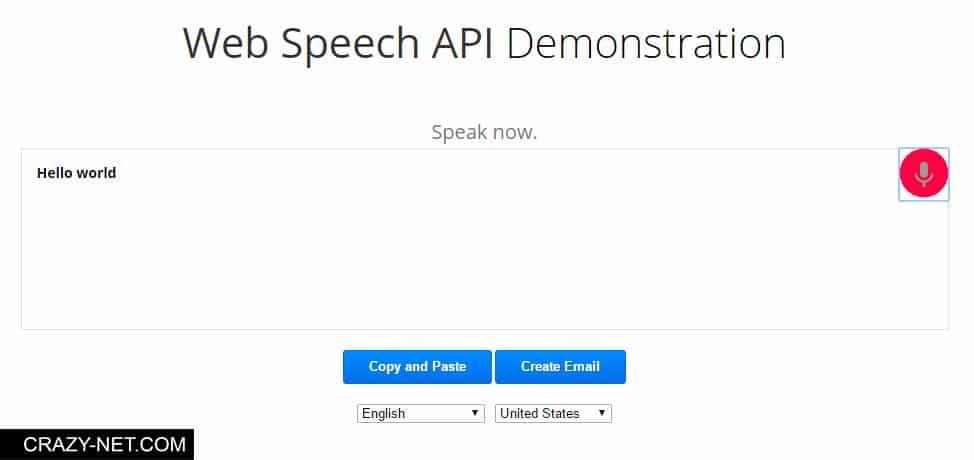Image resolution: width=974 pixels, height=460 pixels.
Task: Open the English language dropdown
Action: coord(421,413)
